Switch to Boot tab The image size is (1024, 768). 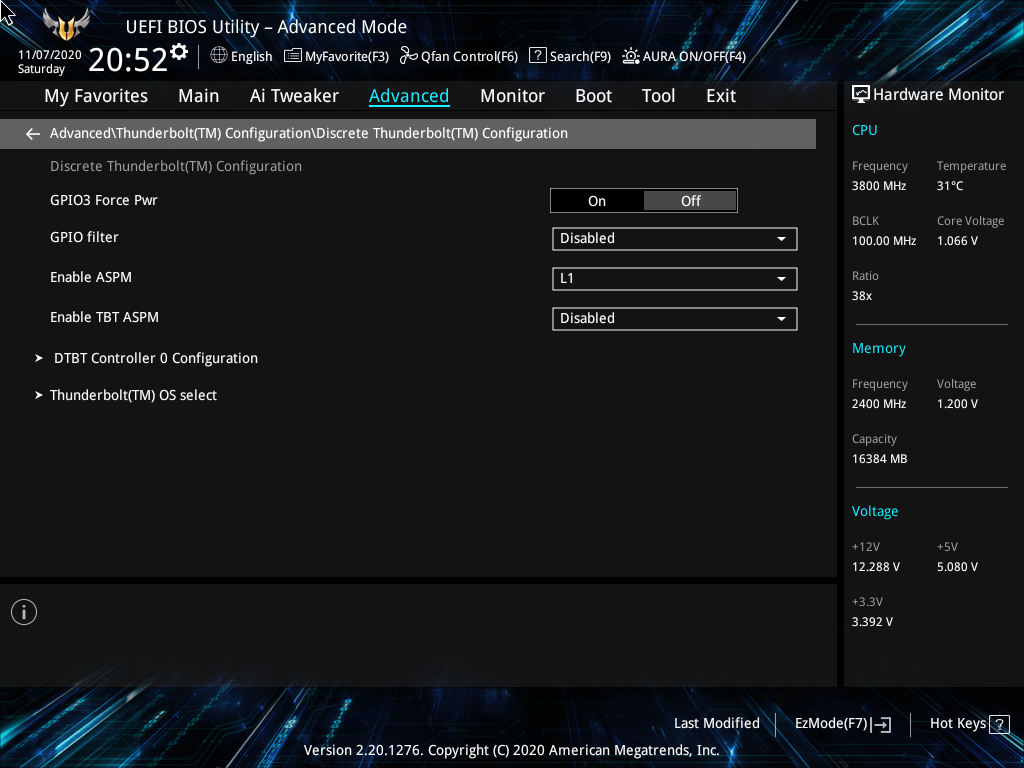593,96
